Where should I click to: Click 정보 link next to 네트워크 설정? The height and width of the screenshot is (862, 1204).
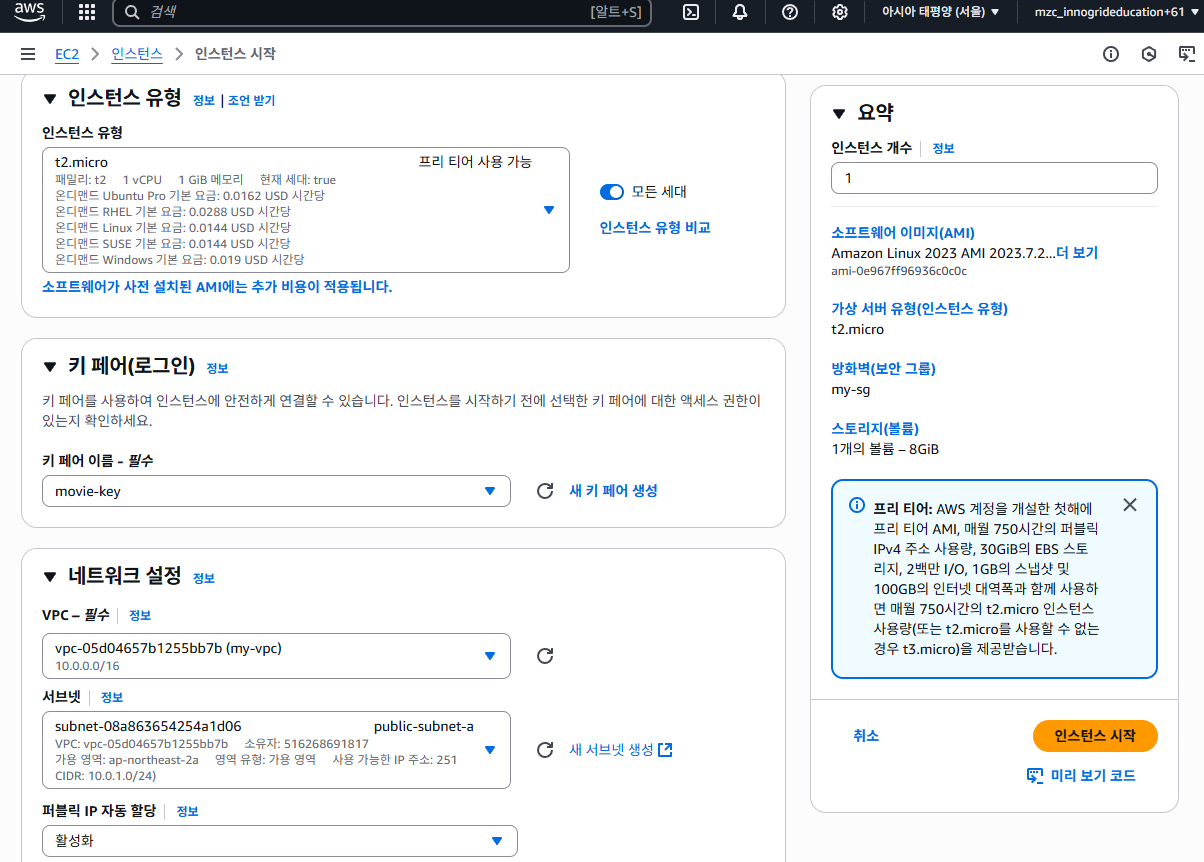pos(204,578)
